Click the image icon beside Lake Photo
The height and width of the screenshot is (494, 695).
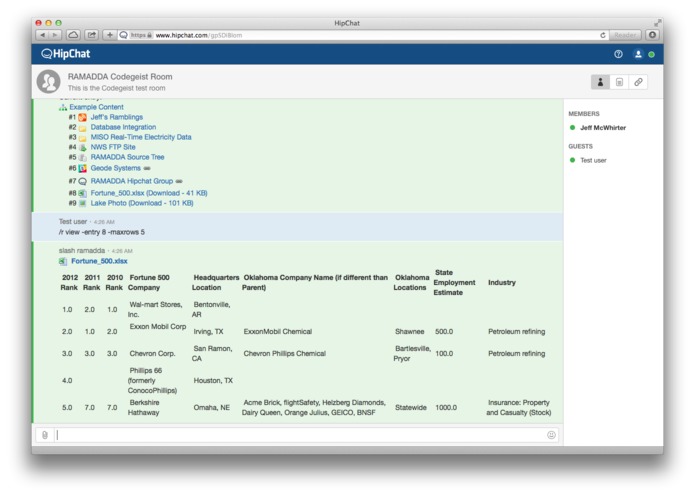coord(82,203)
